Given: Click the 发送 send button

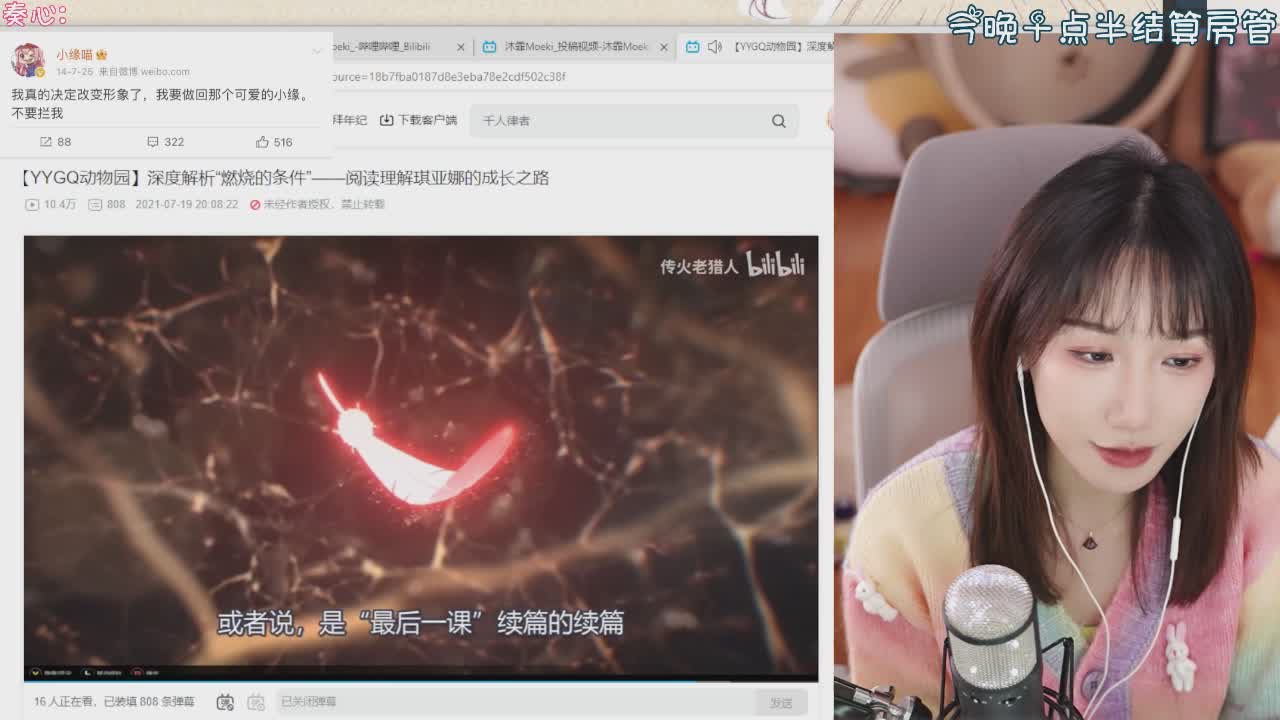Looking at the screenshot, I should click(781, 703).
